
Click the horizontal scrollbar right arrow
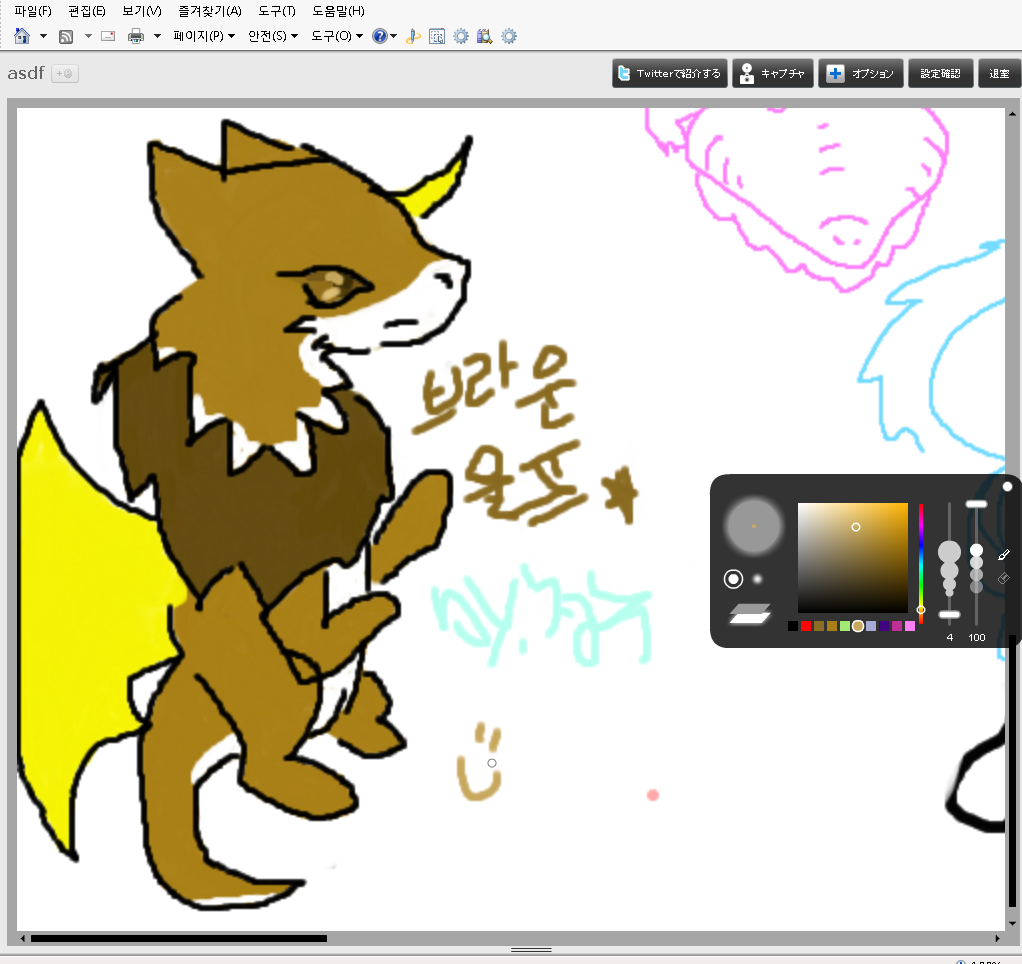(x=997, y=939)
